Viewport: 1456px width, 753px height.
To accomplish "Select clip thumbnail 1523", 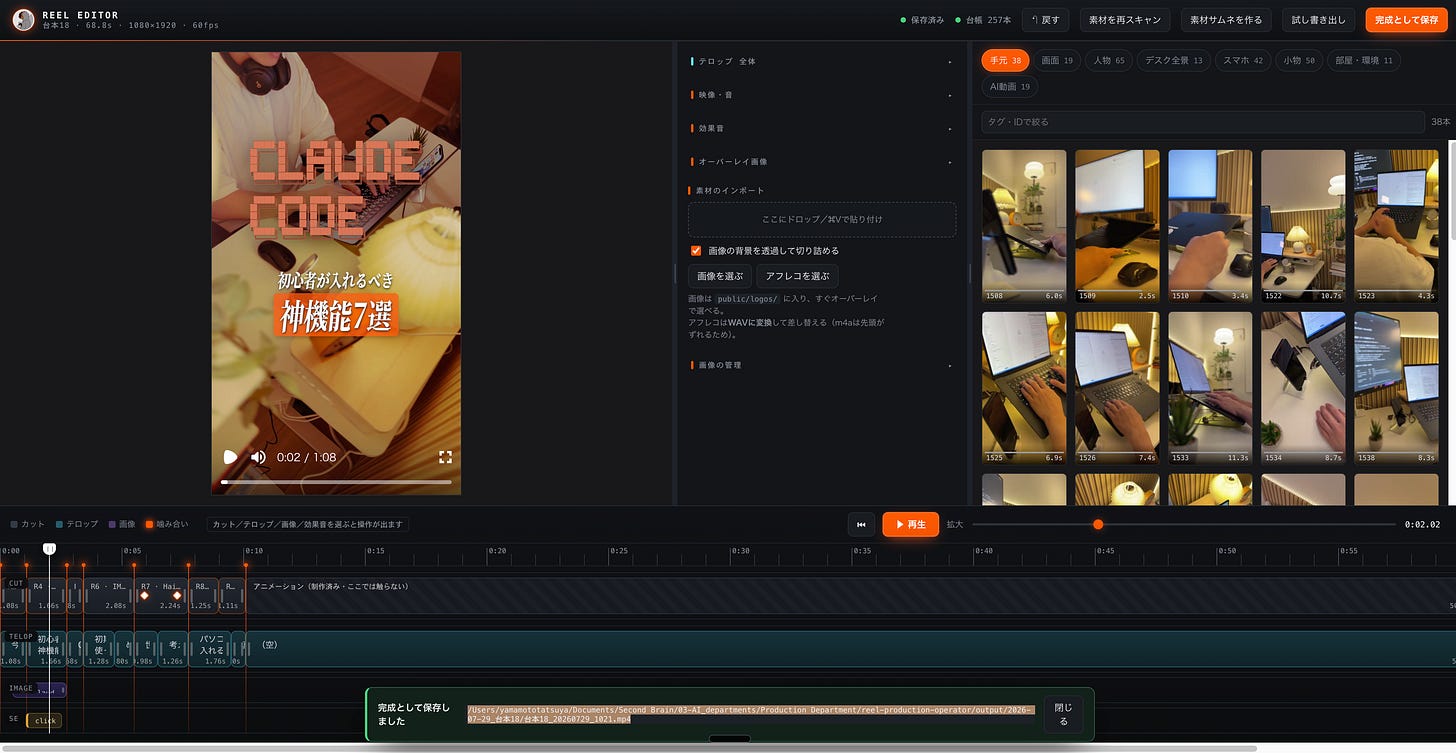I will [1396, 226].
